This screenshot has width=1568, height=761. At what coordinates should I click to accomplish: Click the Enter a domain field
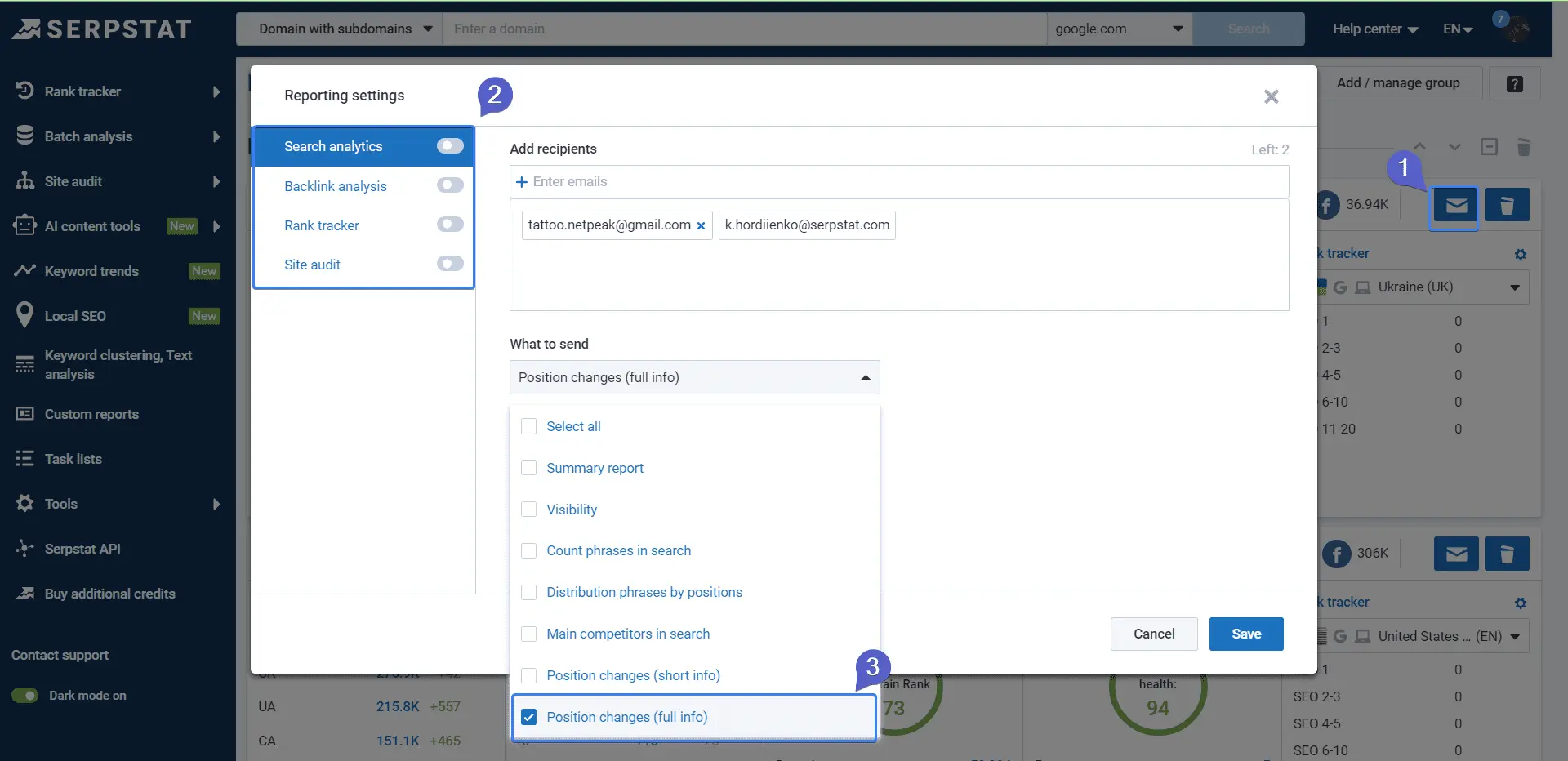[745, 29]
